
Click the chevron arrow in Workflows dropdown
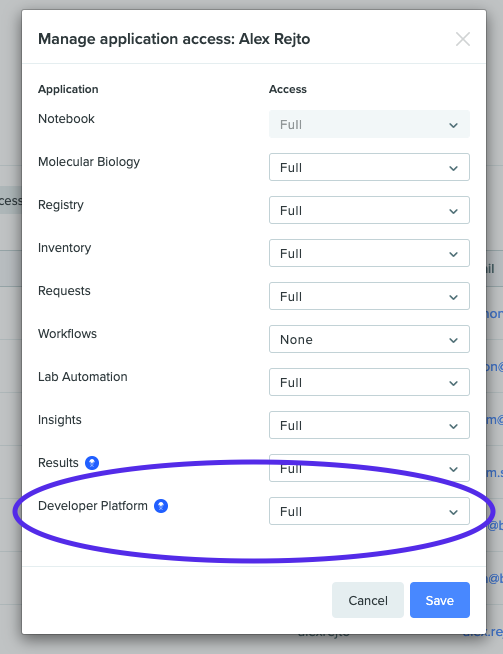click(453, 340)
